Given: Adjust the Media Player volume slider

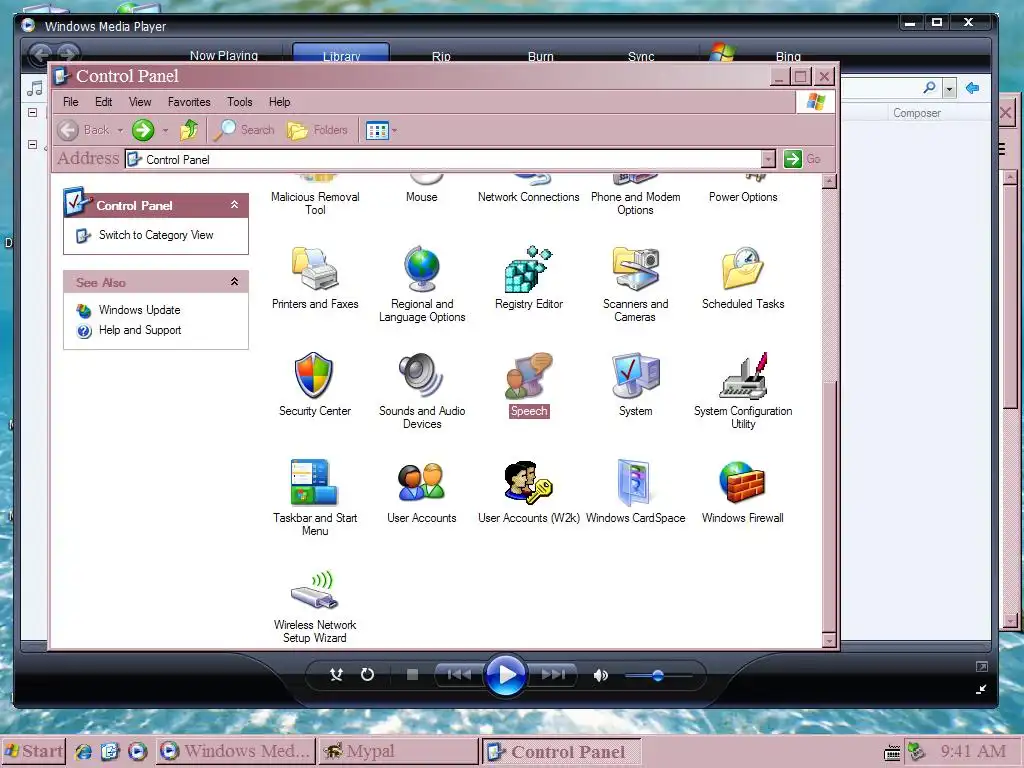Looking at the screenshot, I should tap(658, 675).
